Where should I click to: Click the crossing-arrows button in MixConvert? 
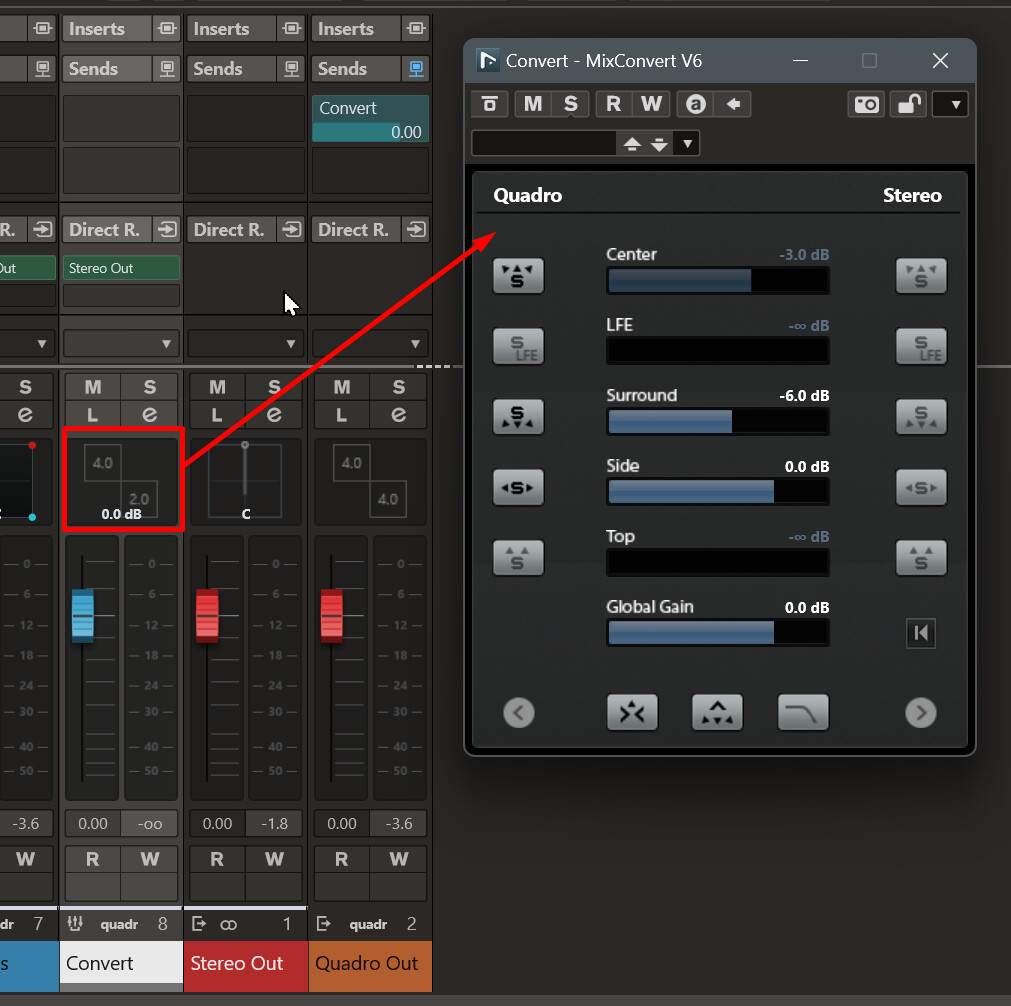pos(632,713)
